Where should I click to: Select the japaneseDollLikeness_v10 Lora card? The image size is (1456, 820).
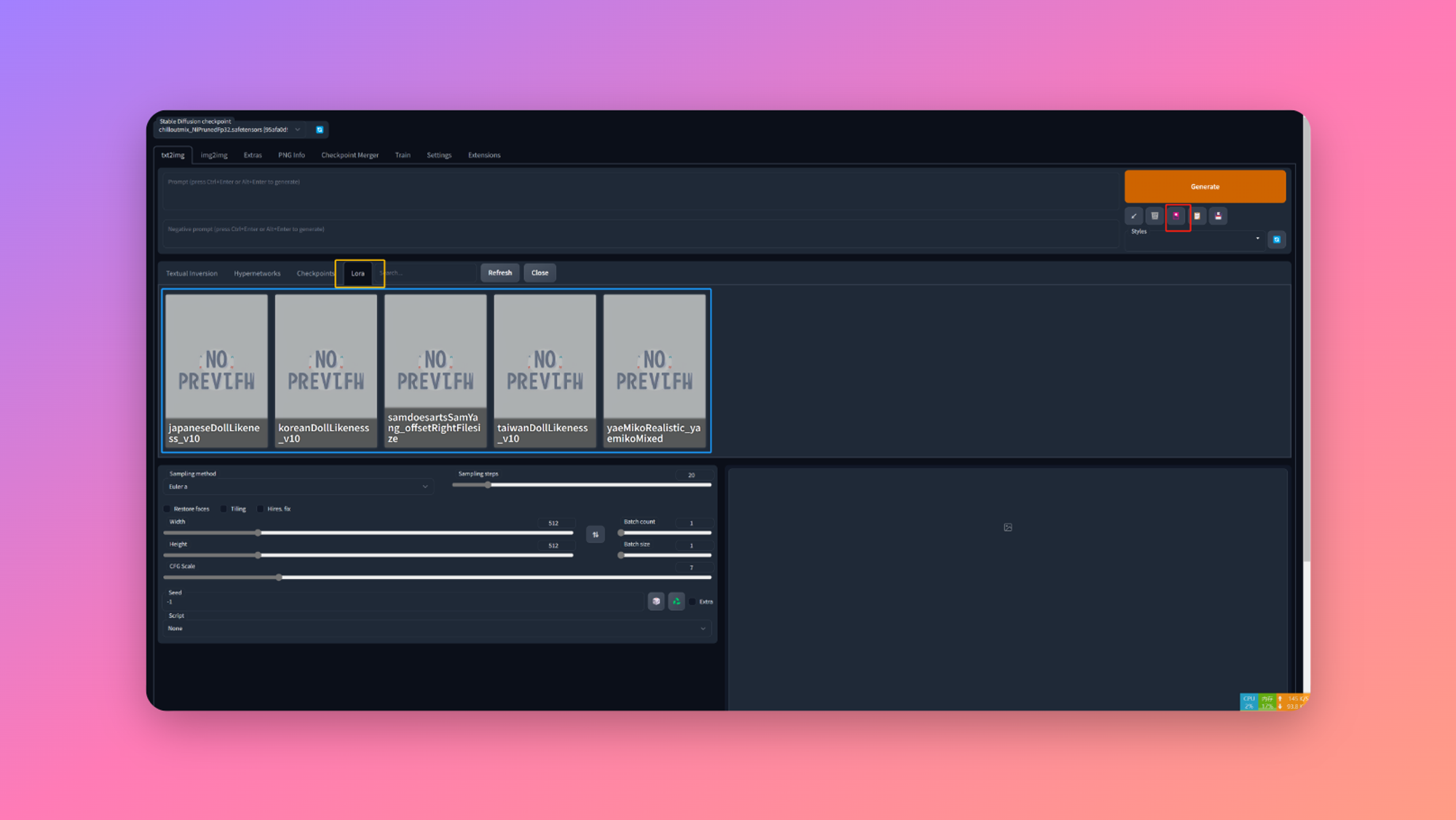216,371
